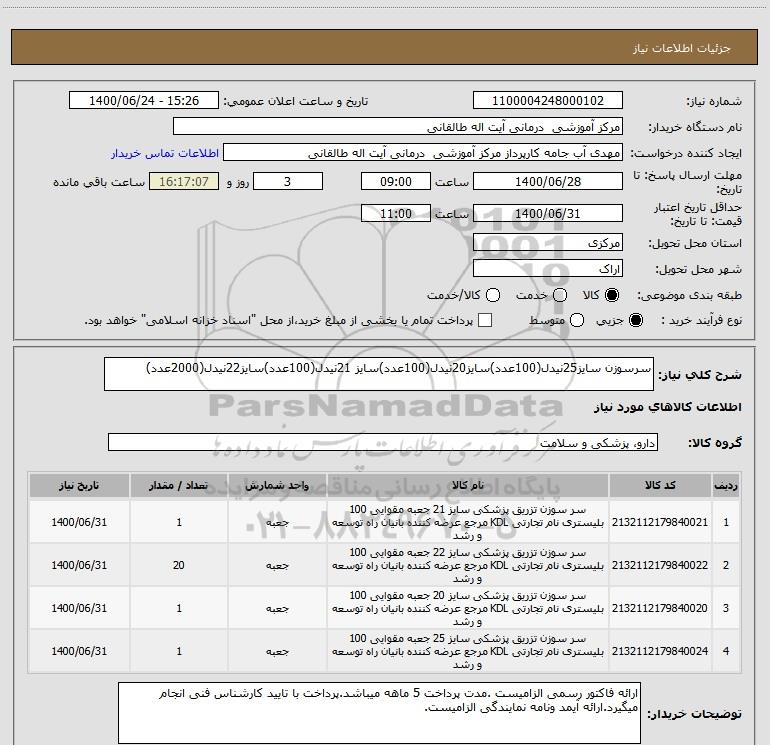Click the تاریخ نیاز column header
Screen dimensions: 770x745
coord(79,486)
